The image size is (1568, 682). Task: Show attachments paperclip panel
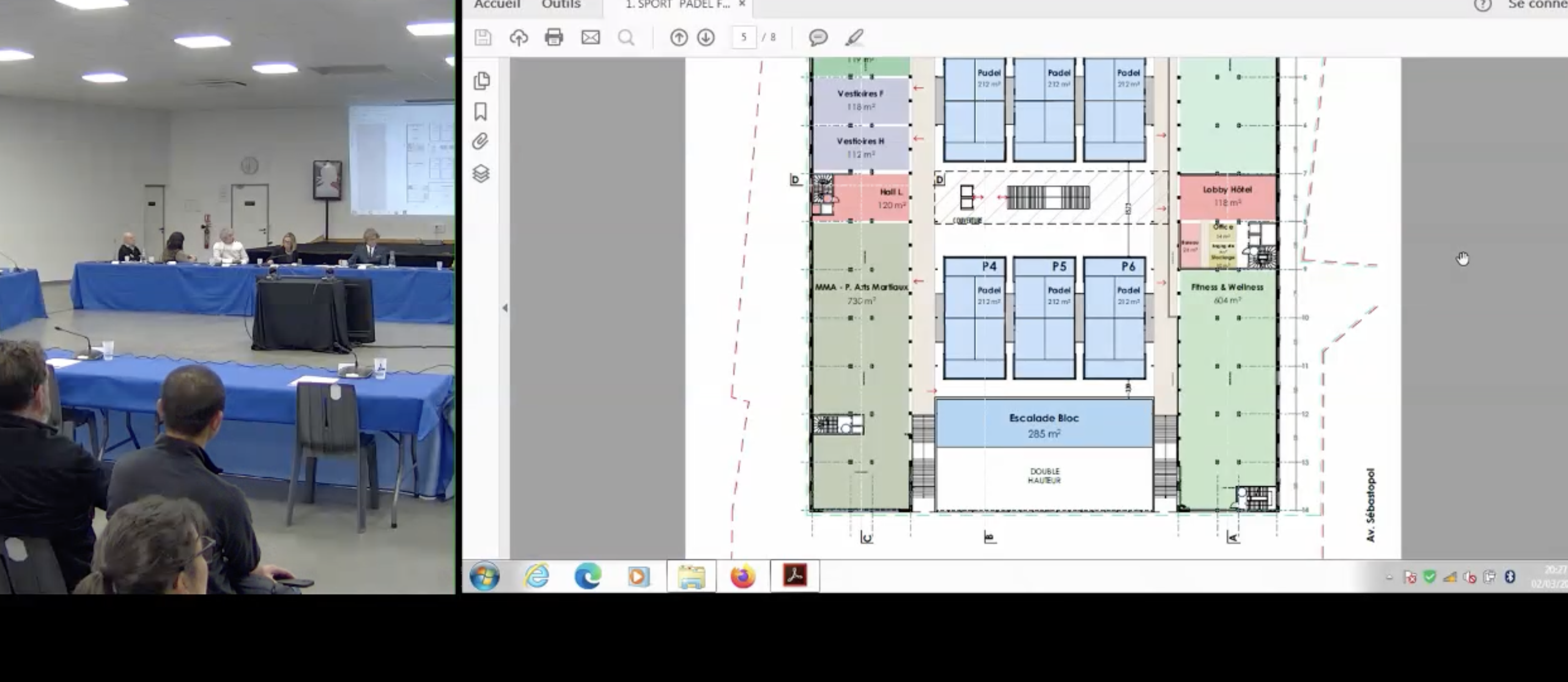click(480, 142)
